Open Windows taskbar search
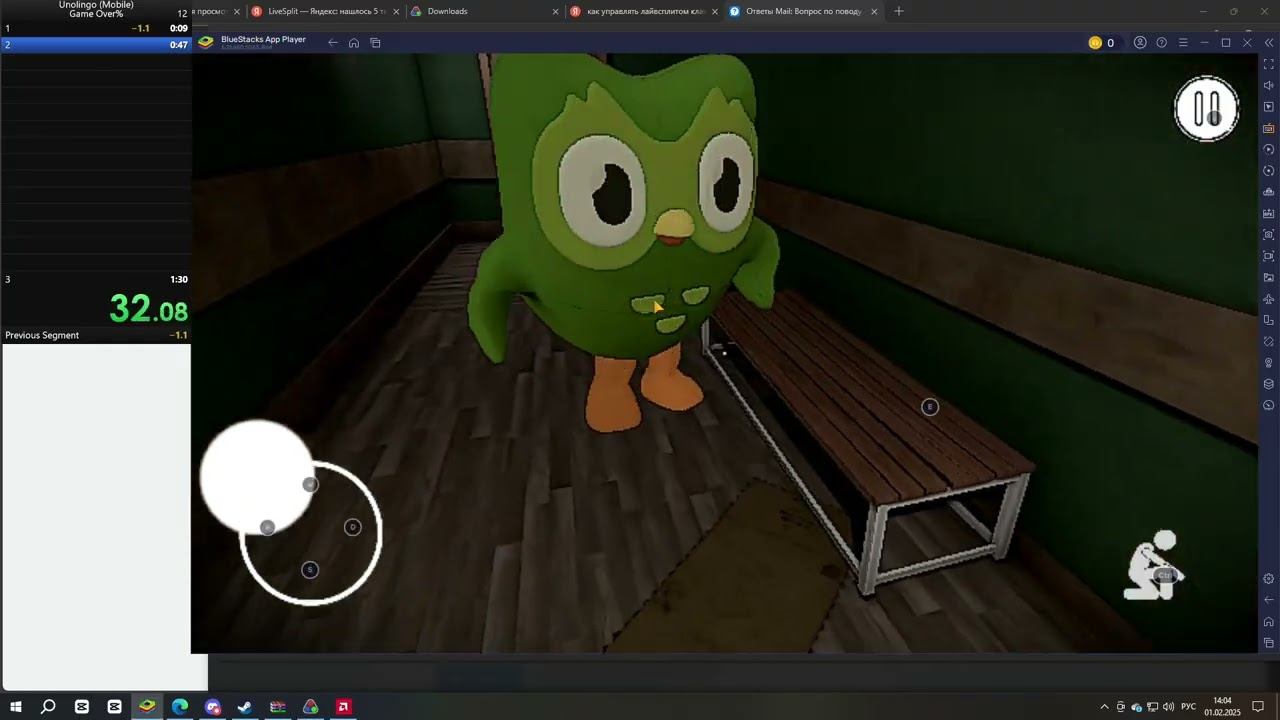 pyautogui.click(x=48, y=707)
